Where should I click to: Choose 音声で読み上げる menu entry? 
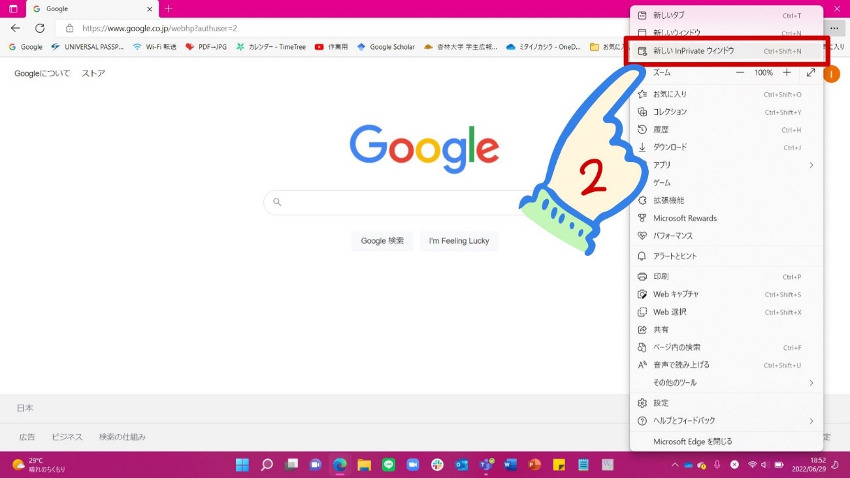726,365
